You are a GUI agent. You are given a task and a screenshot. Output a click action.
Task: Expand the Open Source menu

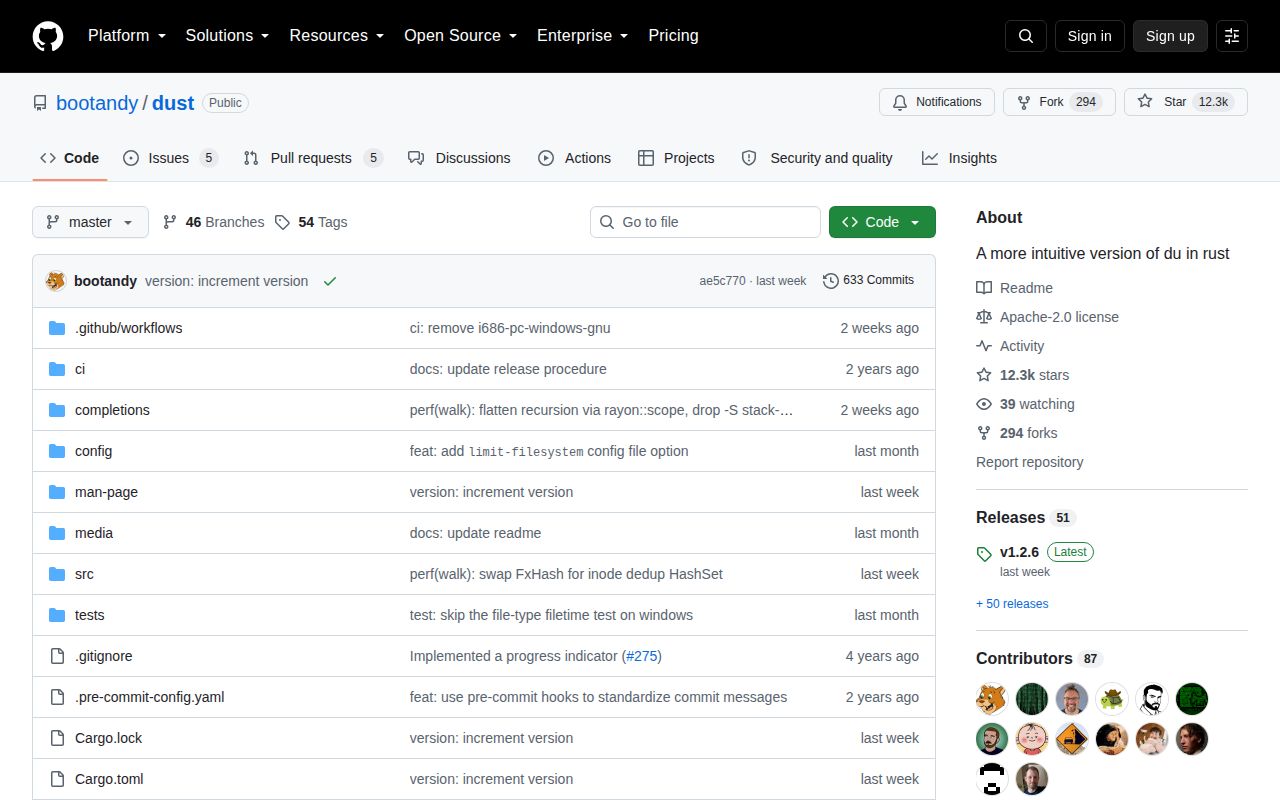point(460,36)
